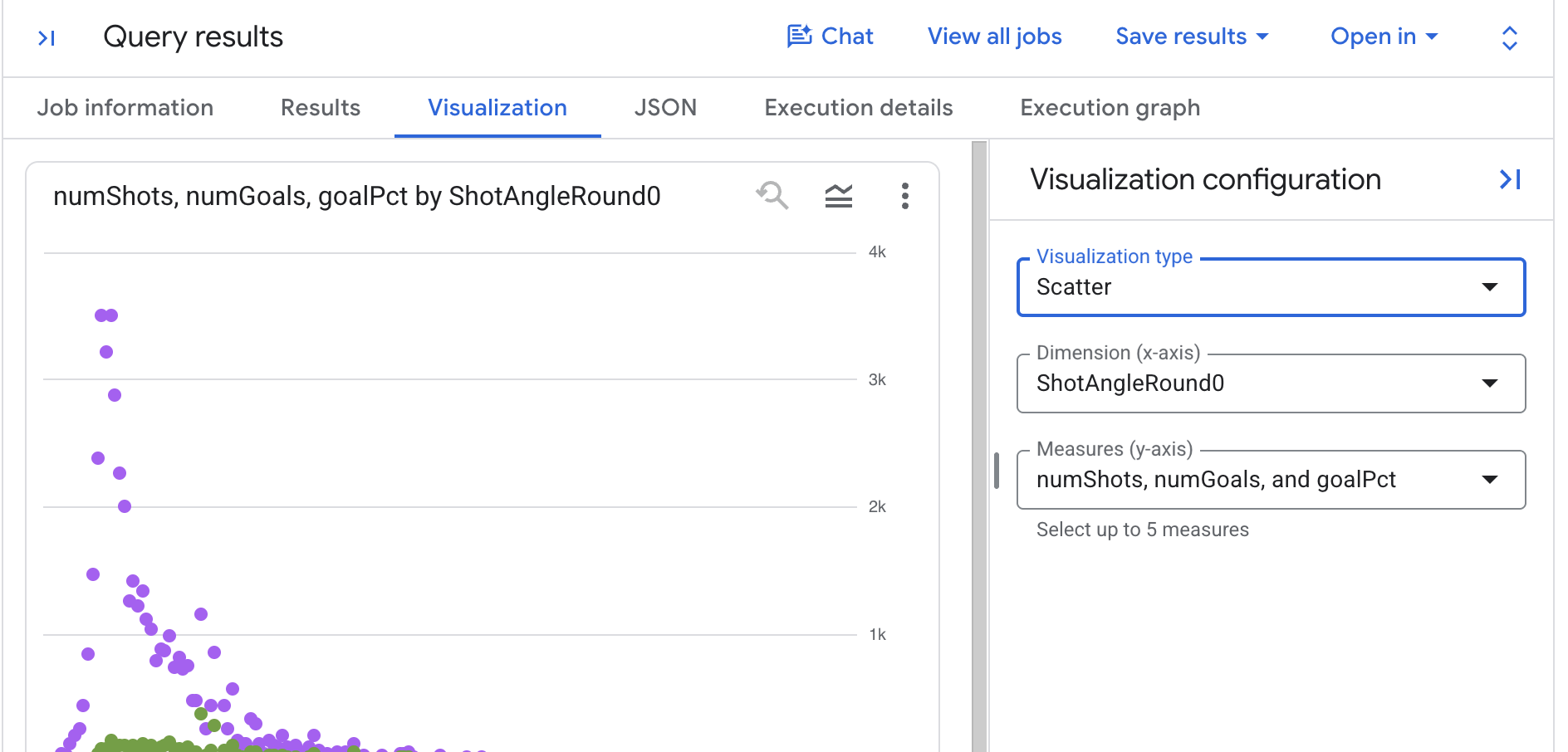1568x752 pixels.
Task: Switch to the JSON tab
Action: pyautogui.click(x=665, y=108)
